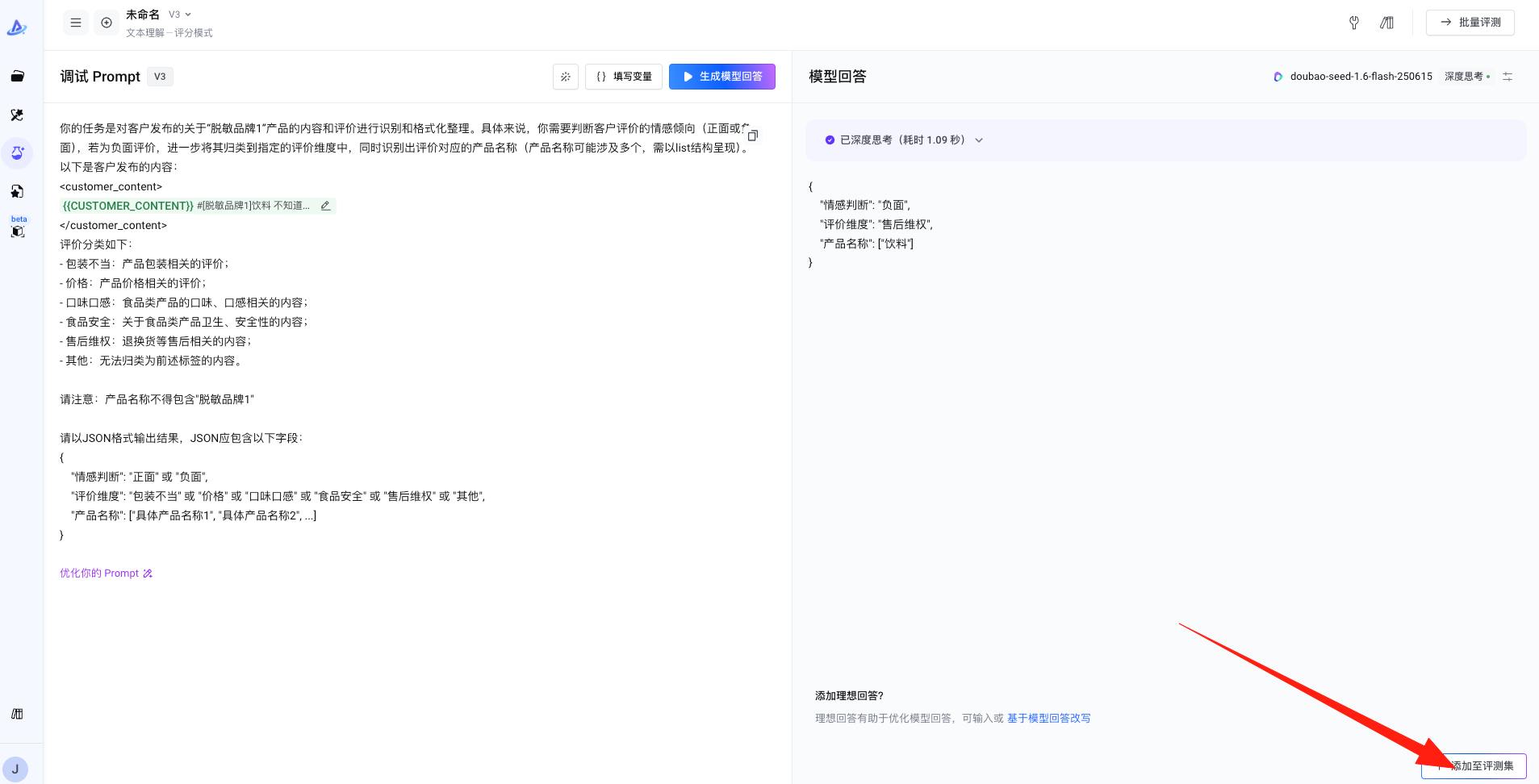Open model parameter sliders settings icon
The width and height of the screenshot is (1539, 784).
[1508, 77]
